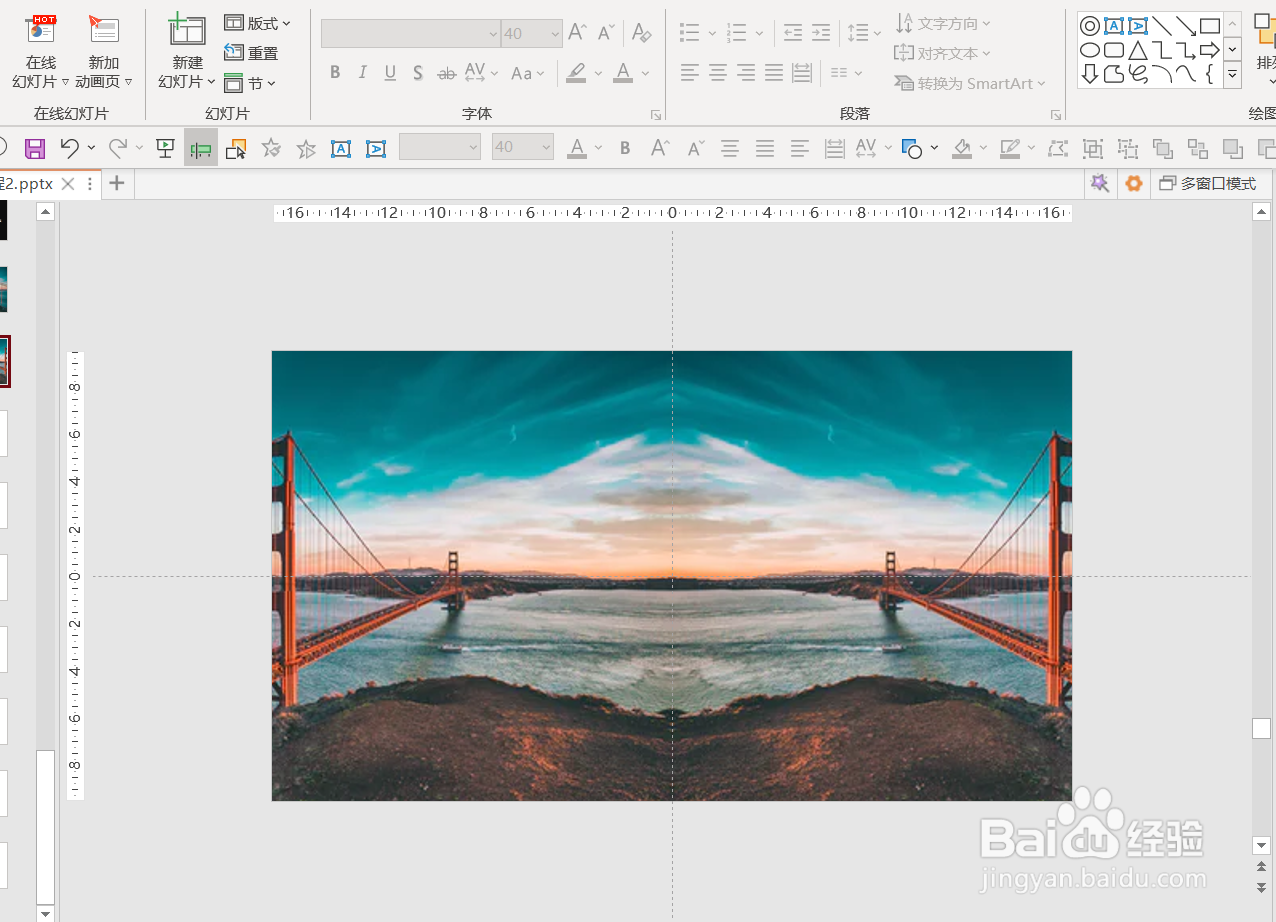The width and height of the screenshot is (1276, 922).
Task: Click the Undo arrow icon
Action: 69,148
